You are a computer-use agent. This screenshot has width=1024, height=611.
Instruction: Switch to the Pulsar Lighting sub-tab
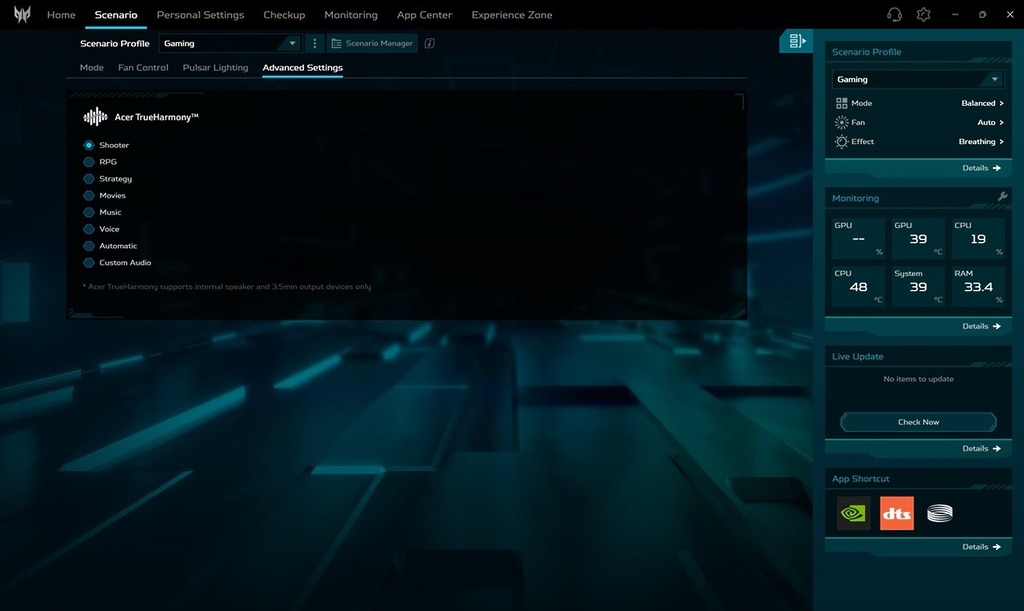(x=216, y=67)
